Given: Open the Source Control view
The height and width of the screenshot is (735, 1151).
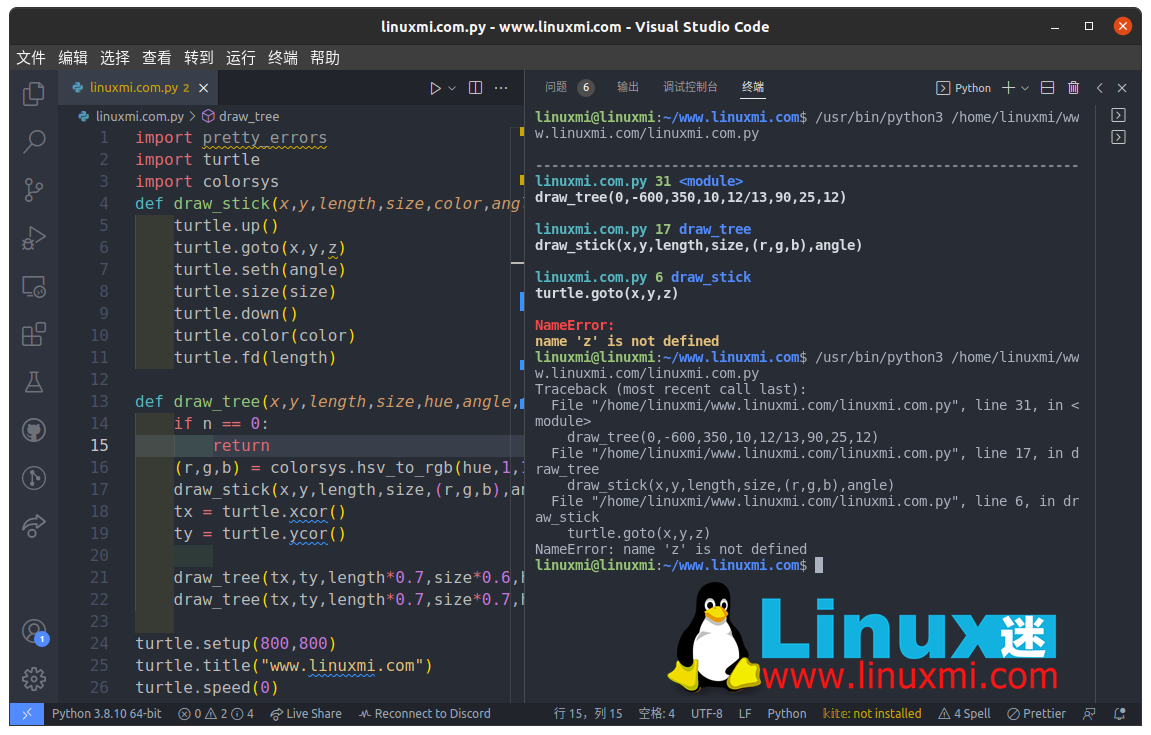Looking at the screenshot, I should coord(34,189).
